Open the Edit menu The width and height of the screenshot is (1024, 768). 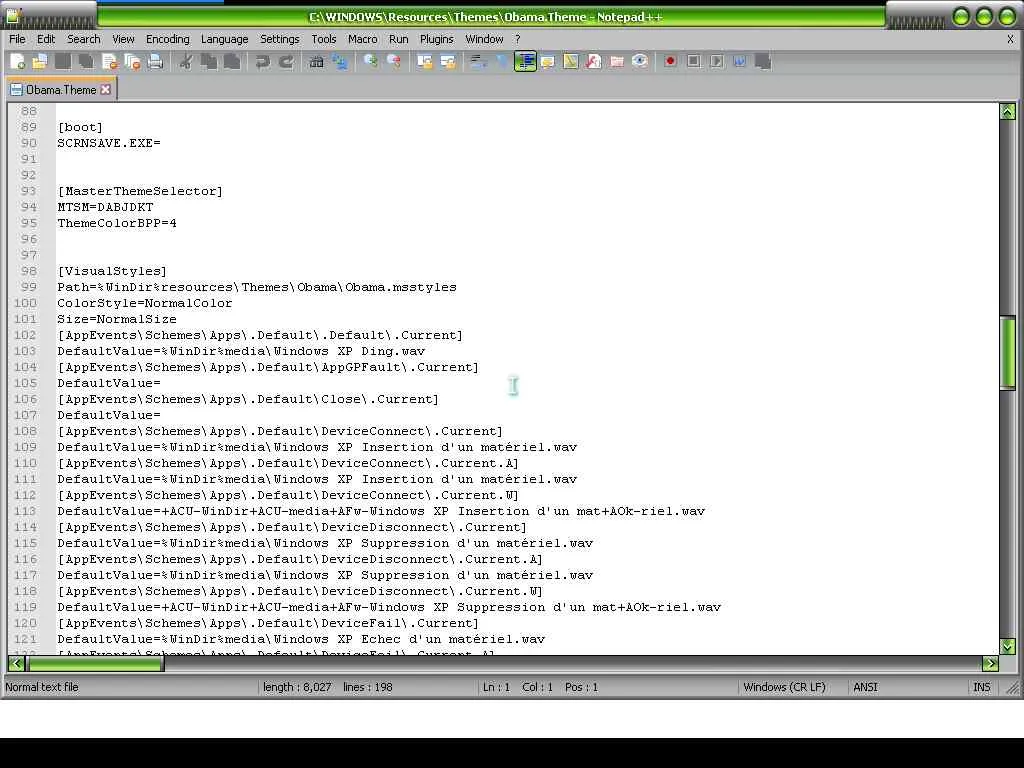pyautogui.click(x=46, y=39)
